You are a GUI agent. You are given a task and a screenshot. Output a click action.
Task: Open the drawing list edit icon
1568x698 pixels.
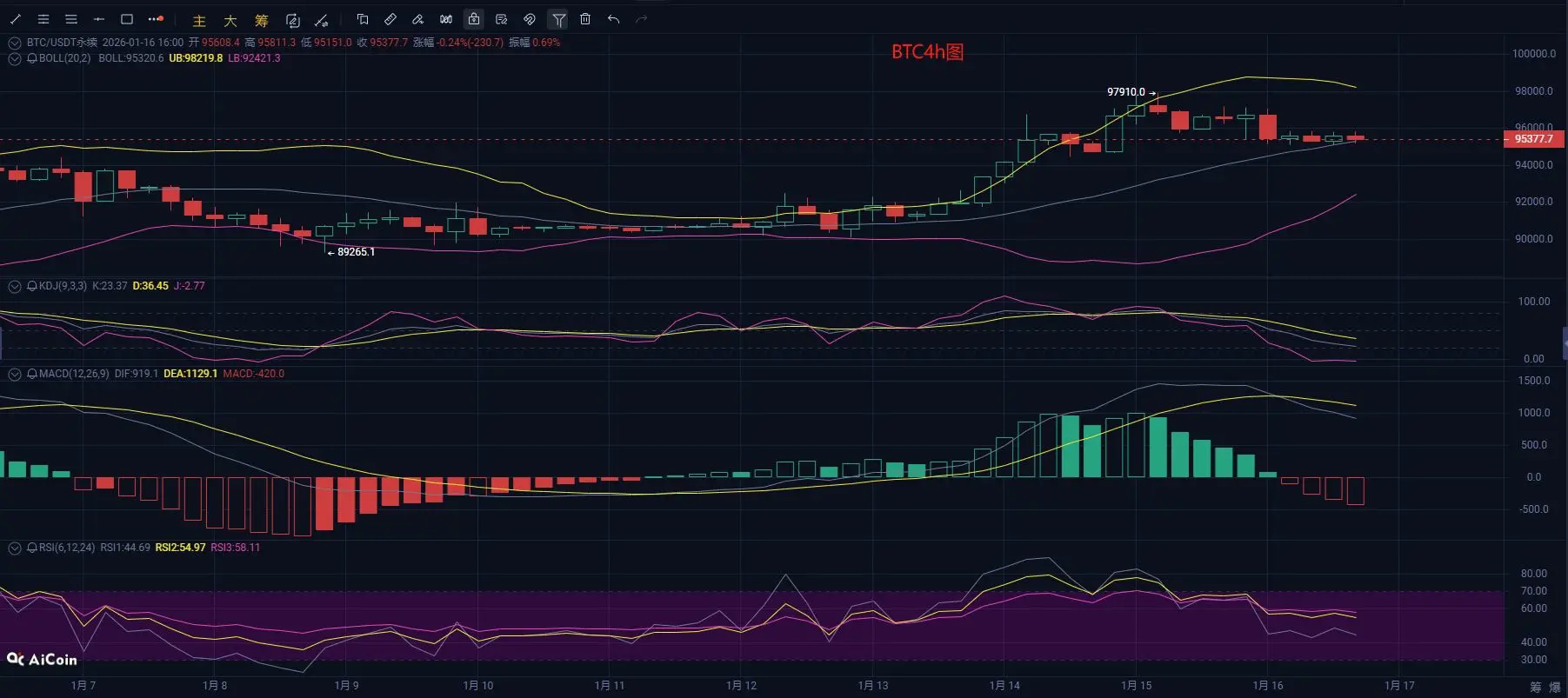[502, 19]
